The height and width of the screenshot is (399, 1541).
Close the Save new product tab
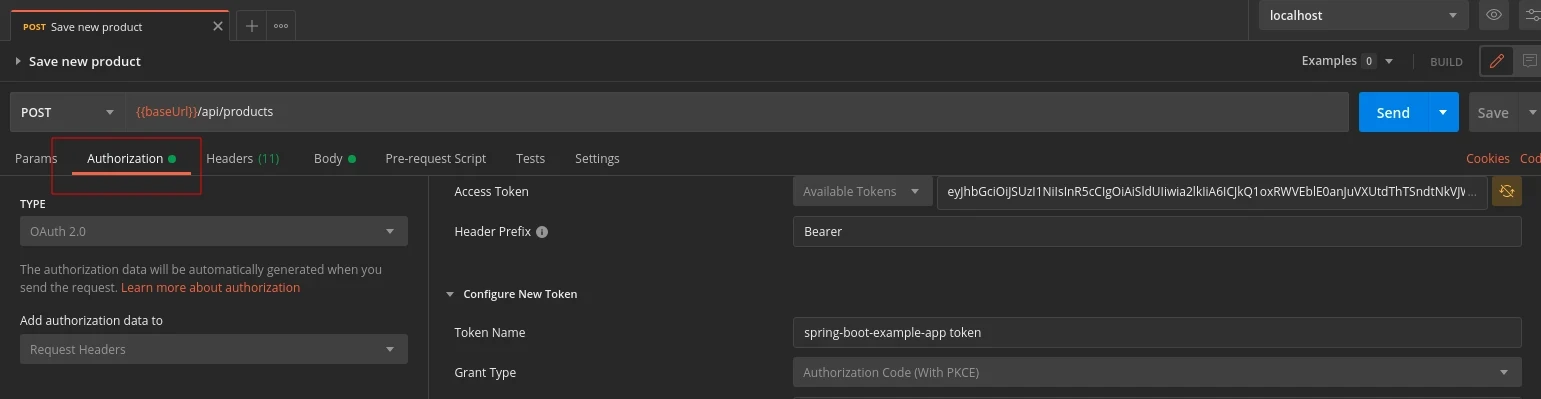218,27
